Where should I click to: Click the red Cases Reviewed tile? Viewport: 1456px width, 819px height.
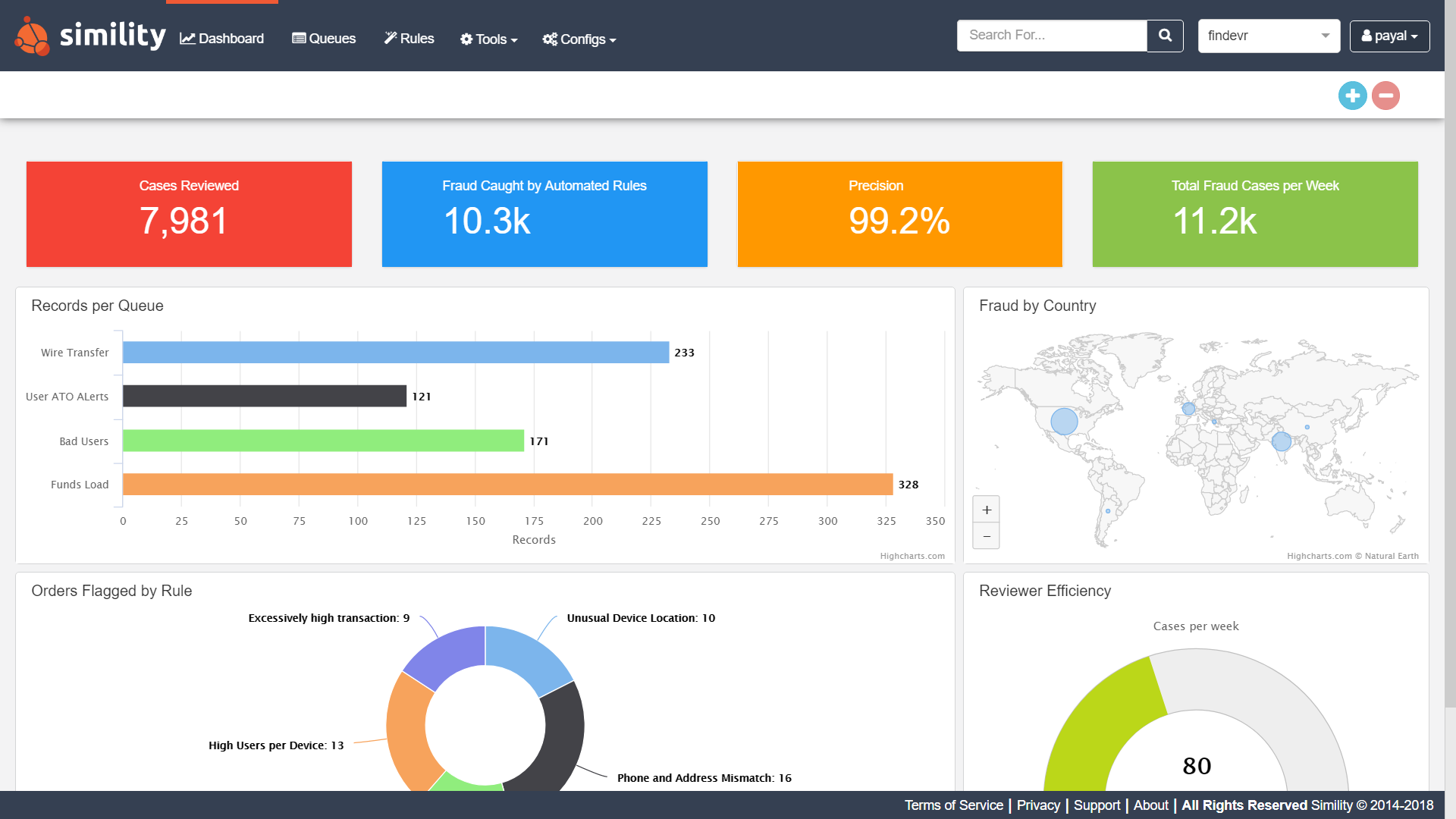(189, 214)
